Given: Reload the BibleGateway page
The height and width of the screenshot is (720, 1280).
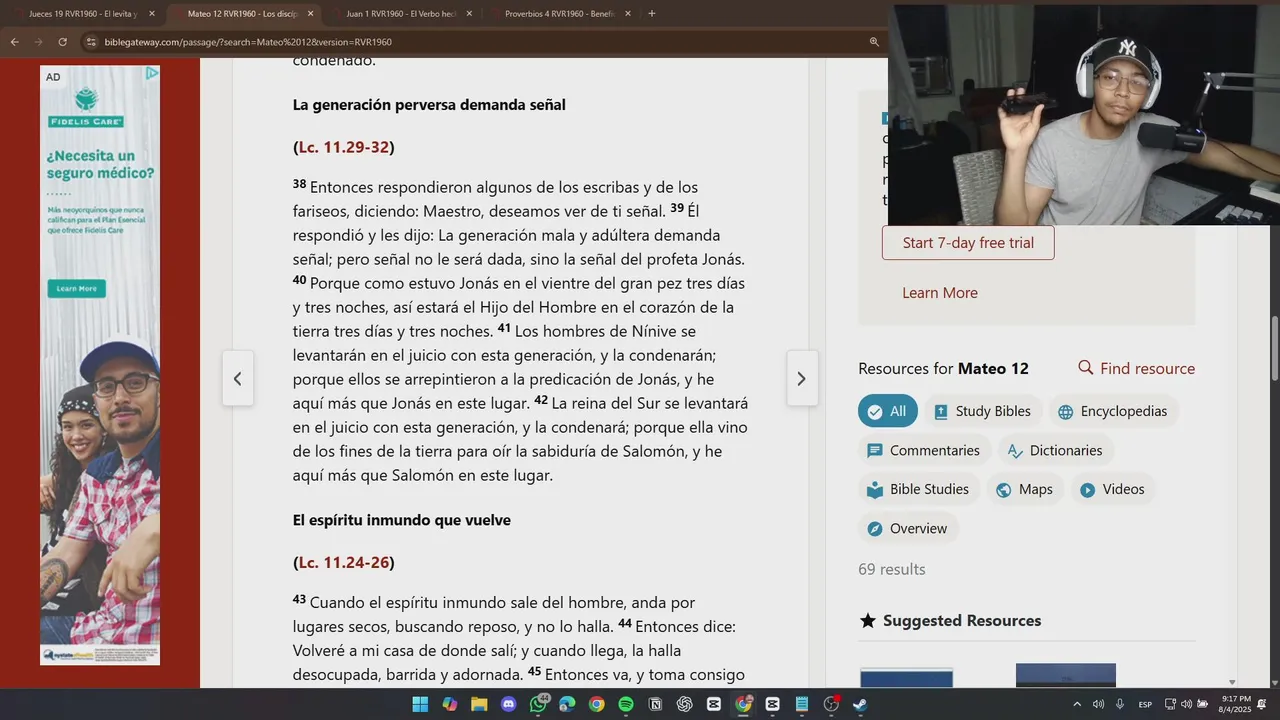Looking at the screenshot, I should tap(63, 42).
